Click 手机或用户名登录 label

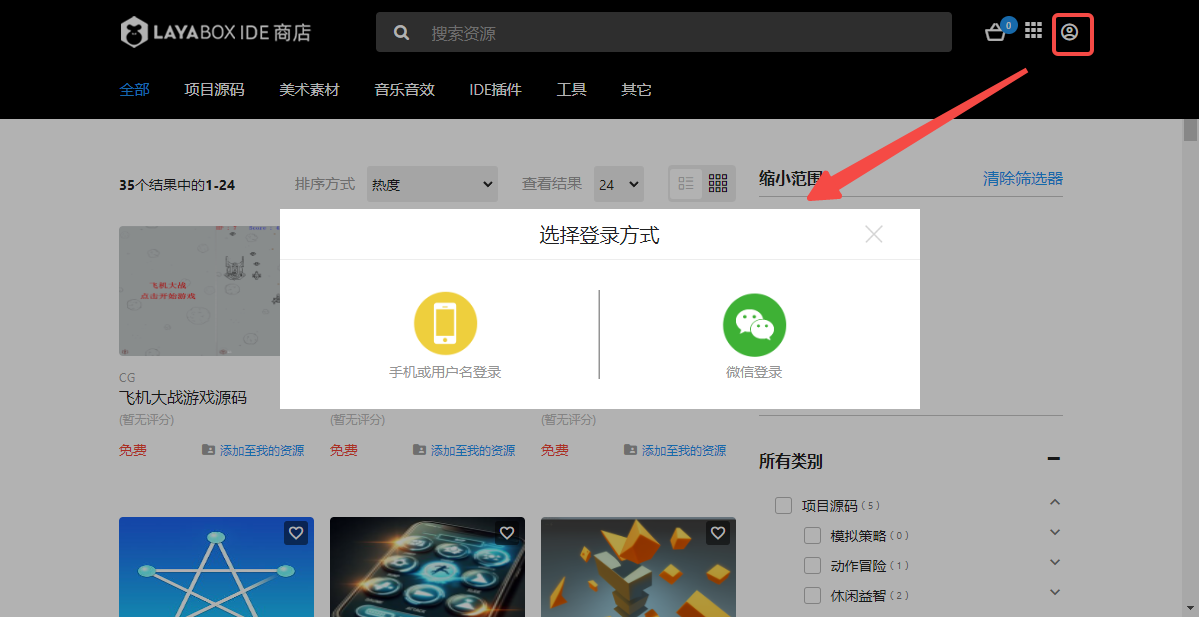point(445,372)
